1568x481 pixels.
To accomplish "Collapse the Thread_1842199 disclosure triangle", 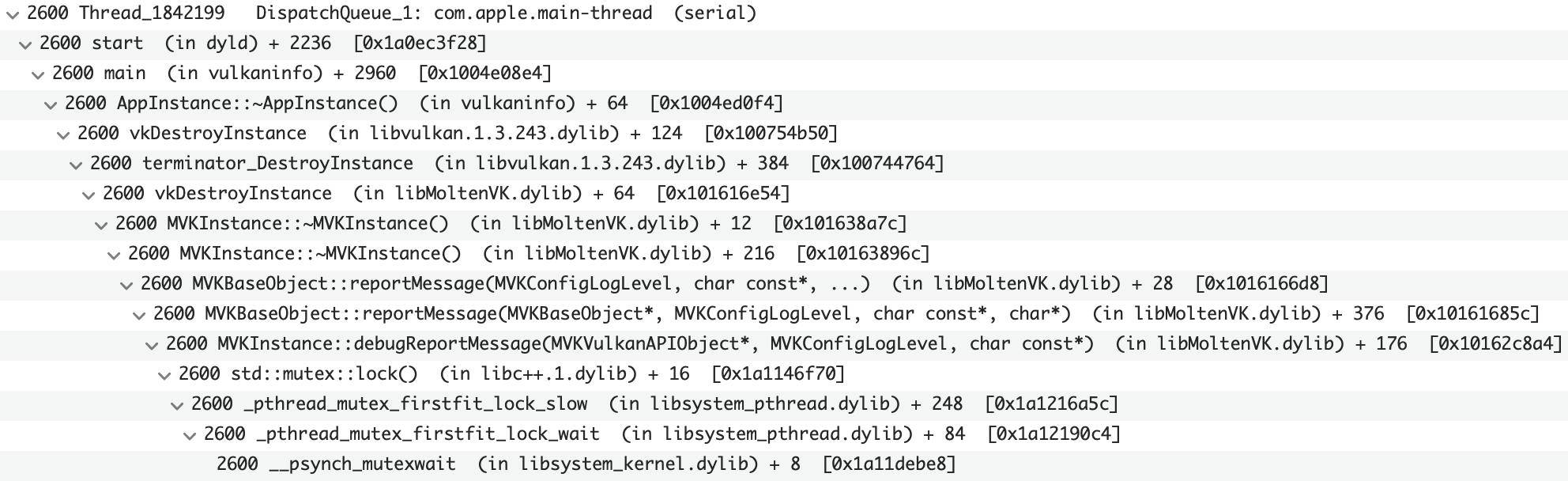I will pos(11,13).
